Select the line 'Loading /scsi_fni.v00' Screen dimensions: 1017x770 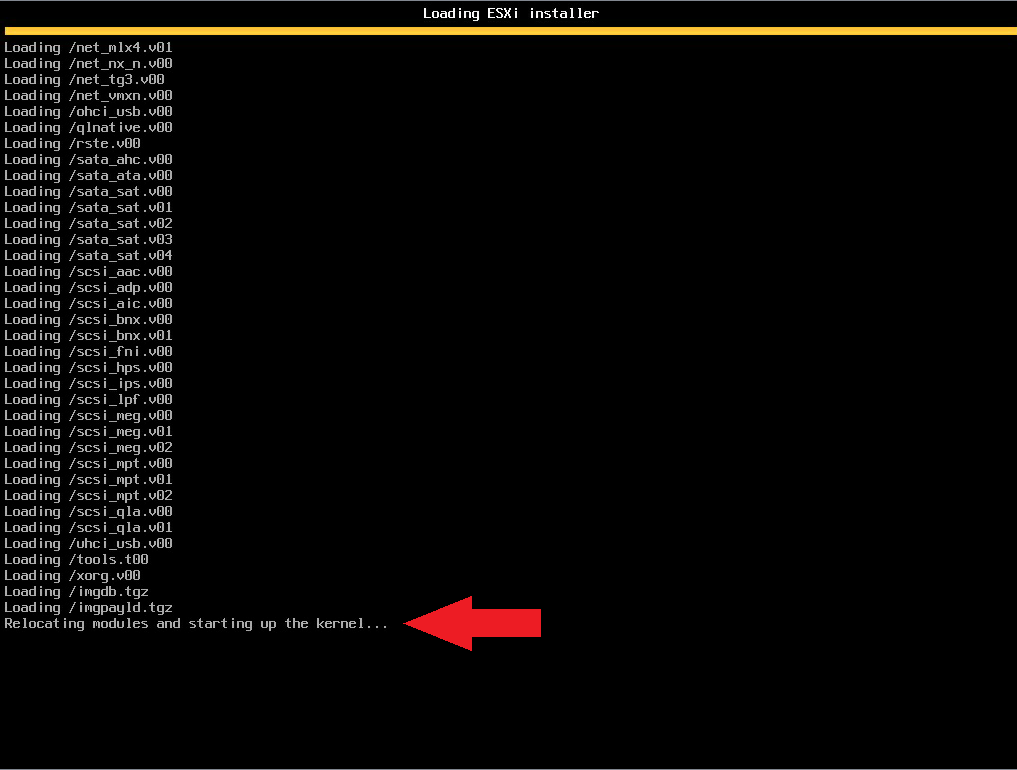(x=88, y=352)
